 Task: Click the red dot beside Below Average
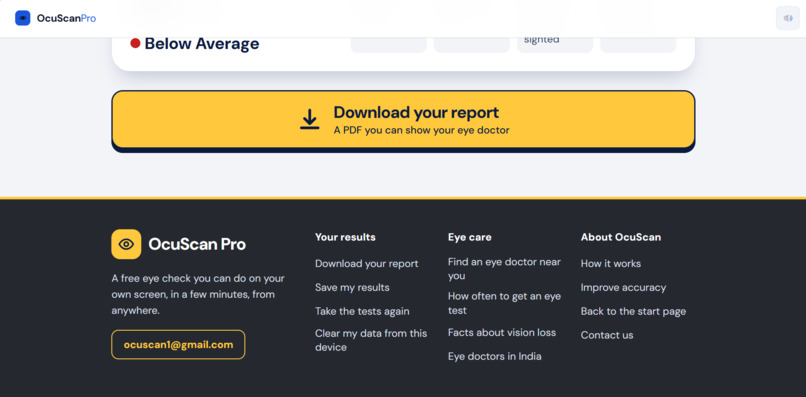135,43
